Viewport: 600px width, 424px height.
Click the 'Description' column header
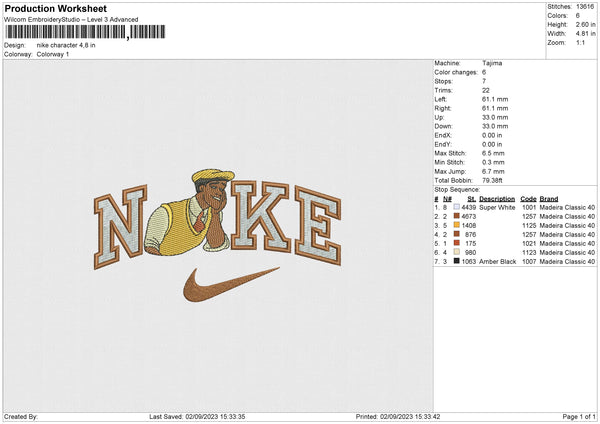point(497,199)
